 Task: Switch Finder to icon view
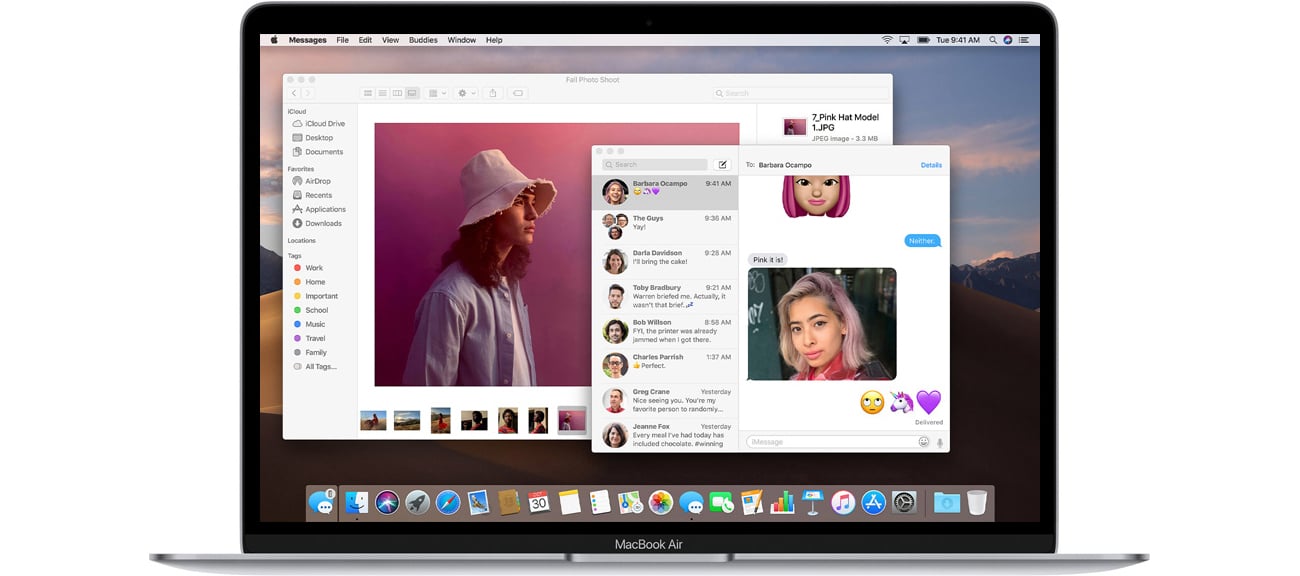coord(368,93)
